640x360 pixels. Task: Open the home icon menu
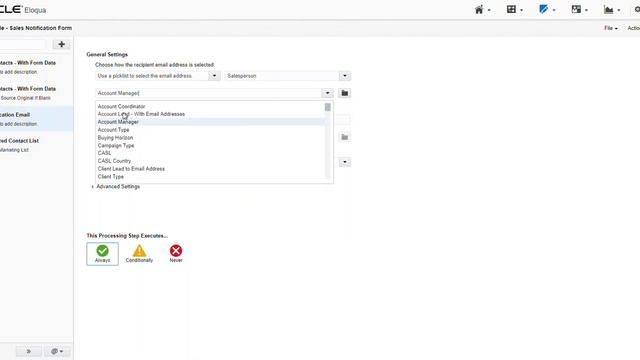[x=482, y=9]
